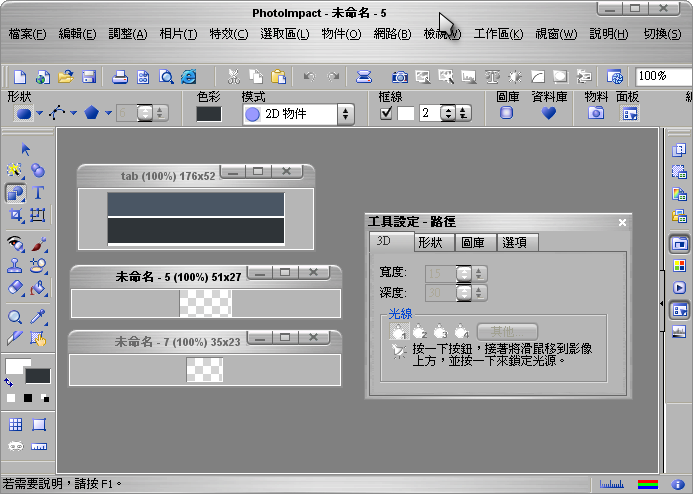Click the blue heart library icon
The image size is (693, 494).
click(548, 114)
